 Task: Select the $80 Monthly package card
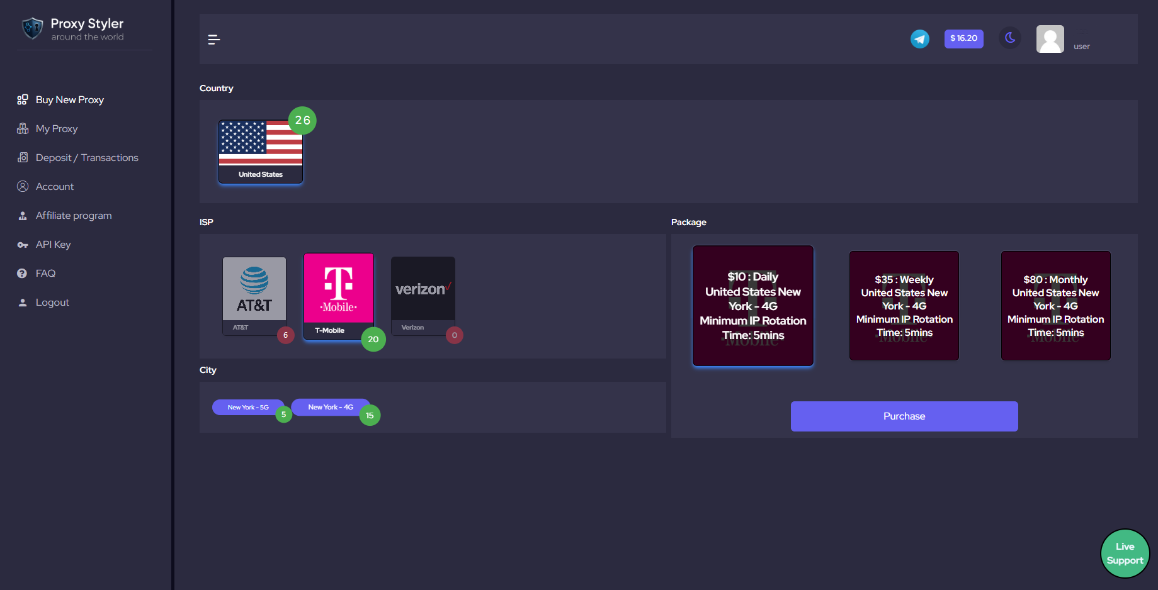[x=1055, y=306]
